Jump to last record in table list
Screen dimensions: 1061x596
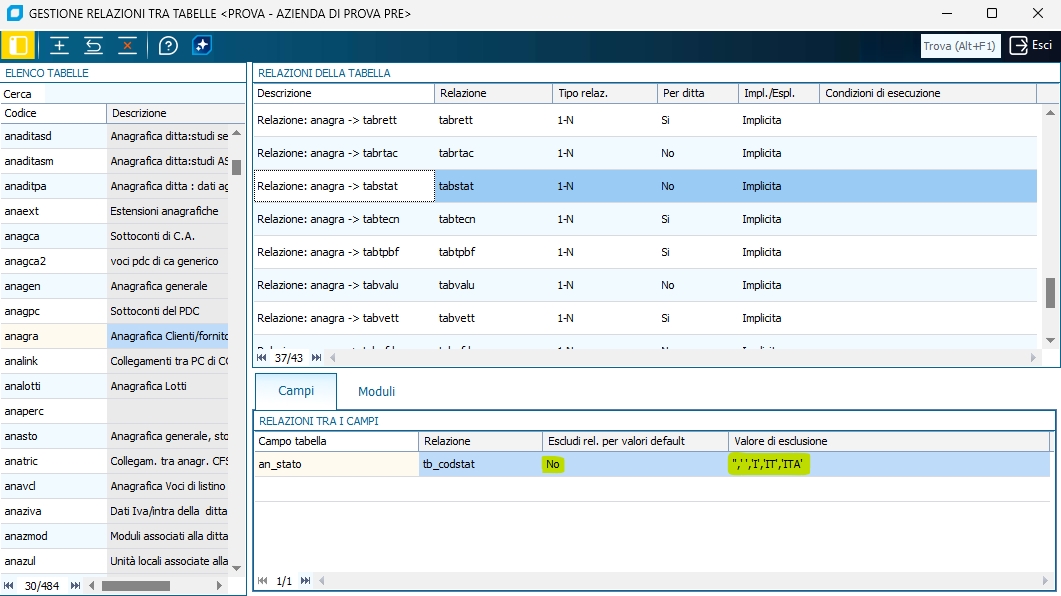point(75,585)
